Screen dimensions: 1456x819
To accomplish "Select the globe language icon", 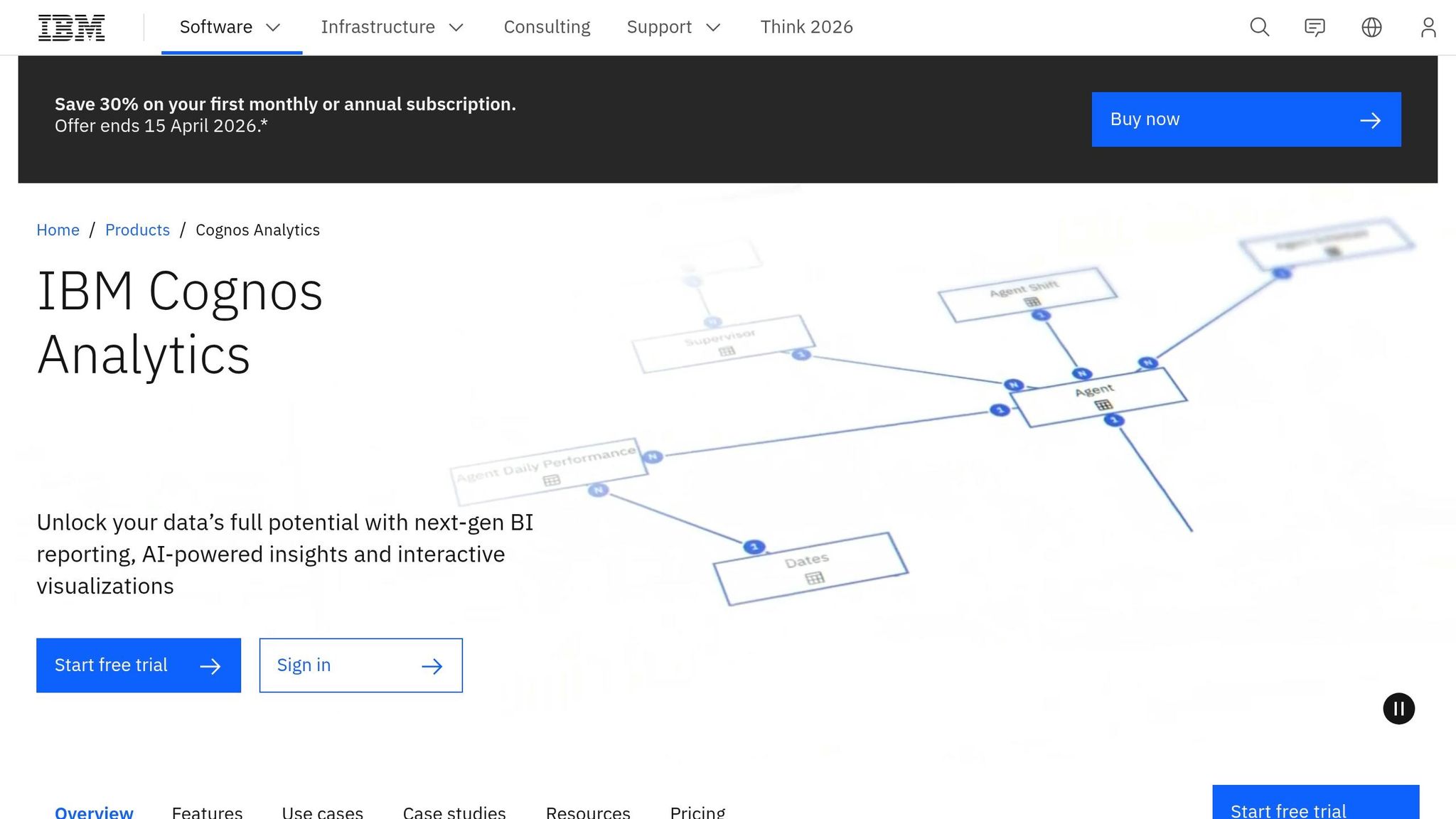I will (x=1371, y=27).
